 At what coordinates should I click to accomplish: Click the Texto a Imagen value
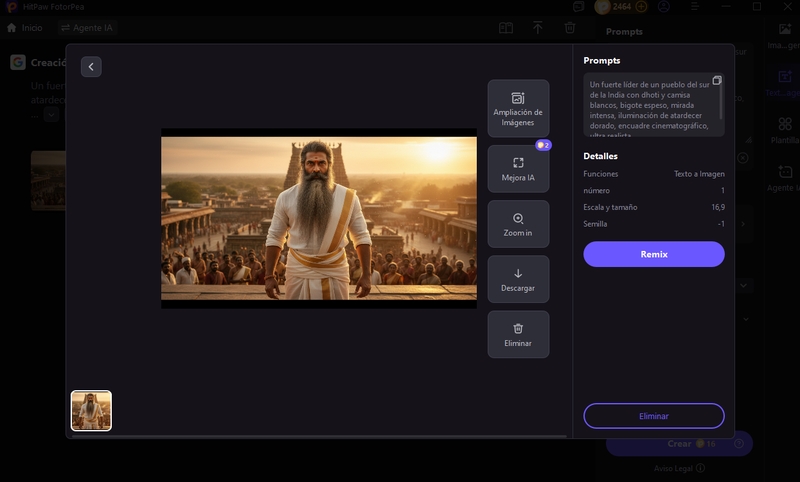pos(699,174)
